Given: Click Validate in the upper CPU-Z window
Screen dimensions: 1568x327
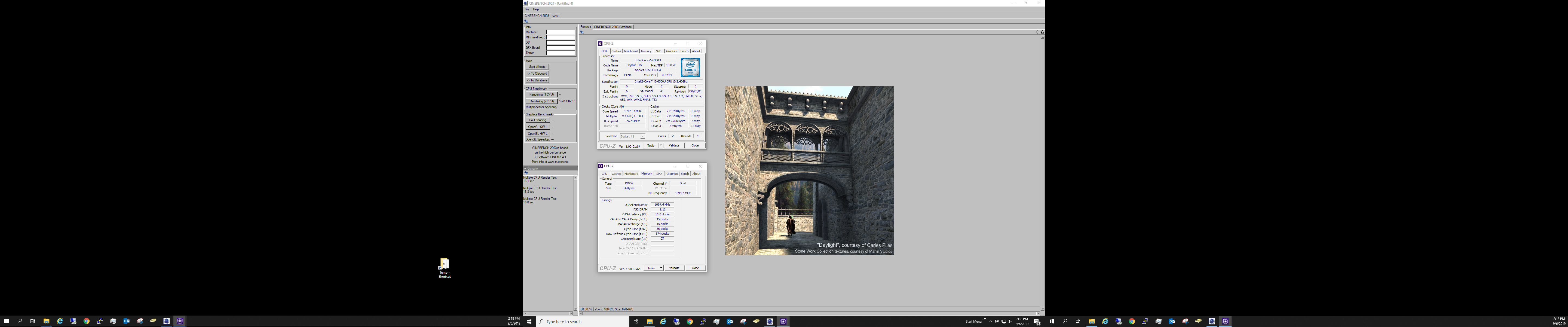Looking at the screenshot, I should (x=675, y=146).
